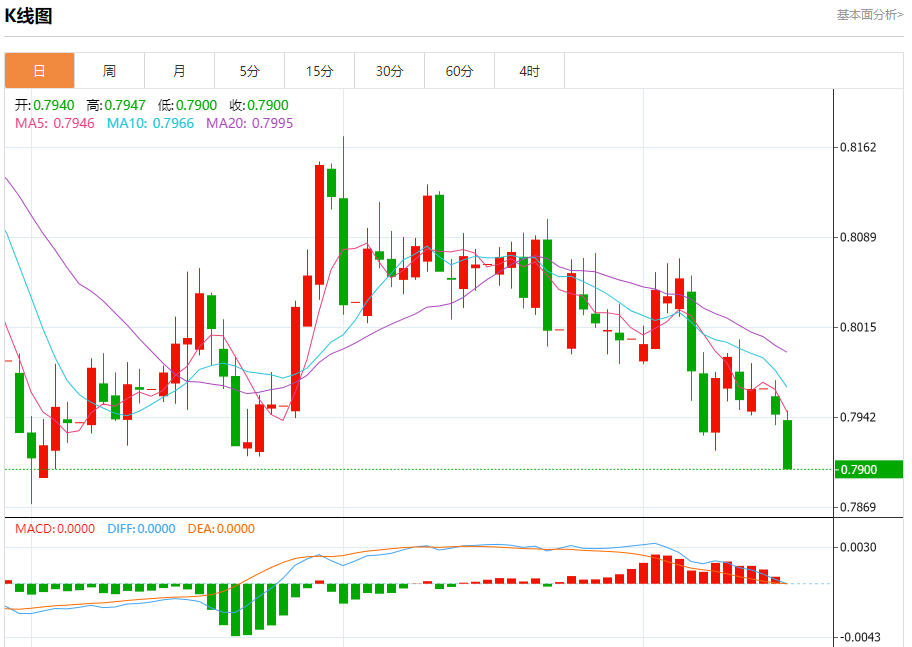Click the MA5: 0.7946 label
The width and height of the screenshot is (912, 647).
point(55,123)
